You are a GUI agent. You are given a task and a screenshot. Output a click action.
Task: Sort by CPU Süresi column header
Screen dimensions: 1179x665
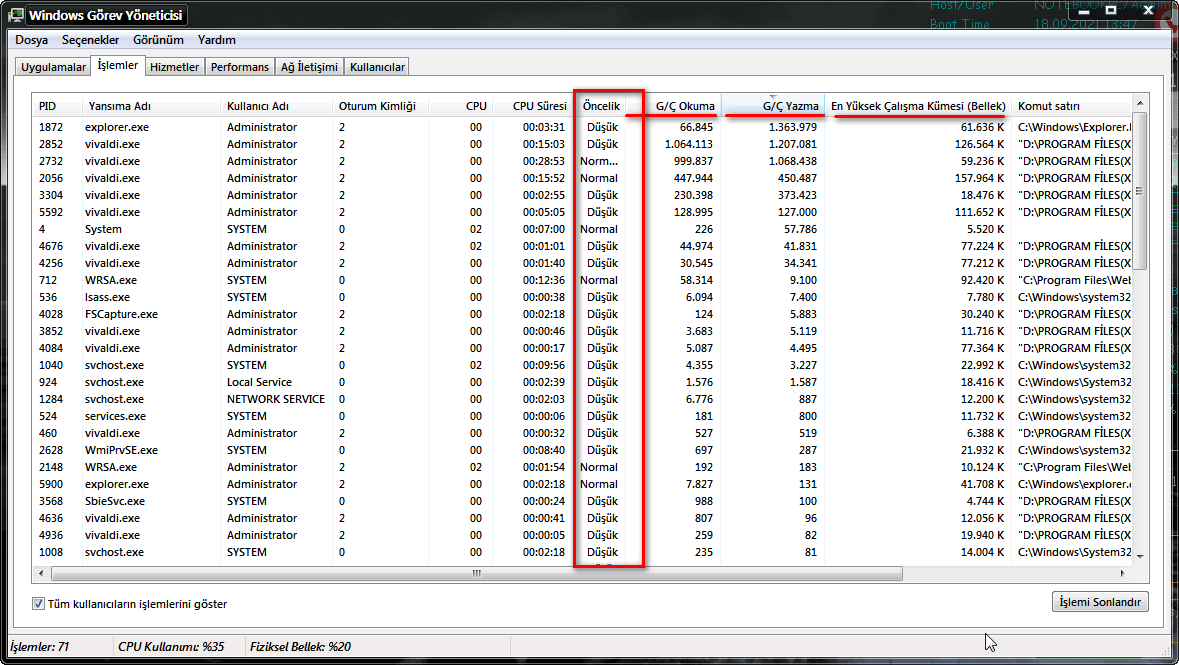click(533, 106)
